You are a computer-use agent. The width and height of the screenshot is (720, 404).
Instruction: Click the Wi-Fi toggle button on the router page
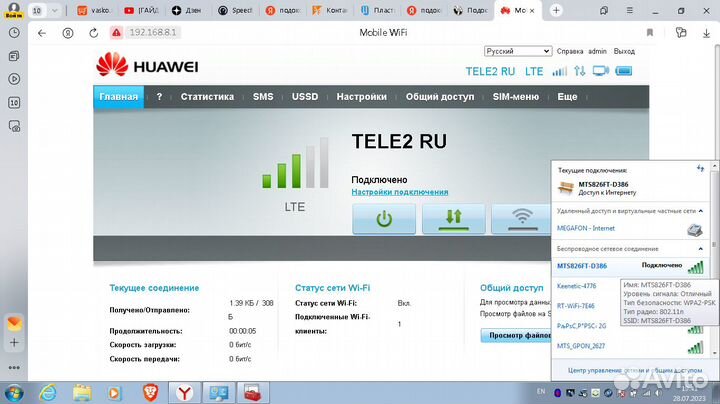[521, 219]
